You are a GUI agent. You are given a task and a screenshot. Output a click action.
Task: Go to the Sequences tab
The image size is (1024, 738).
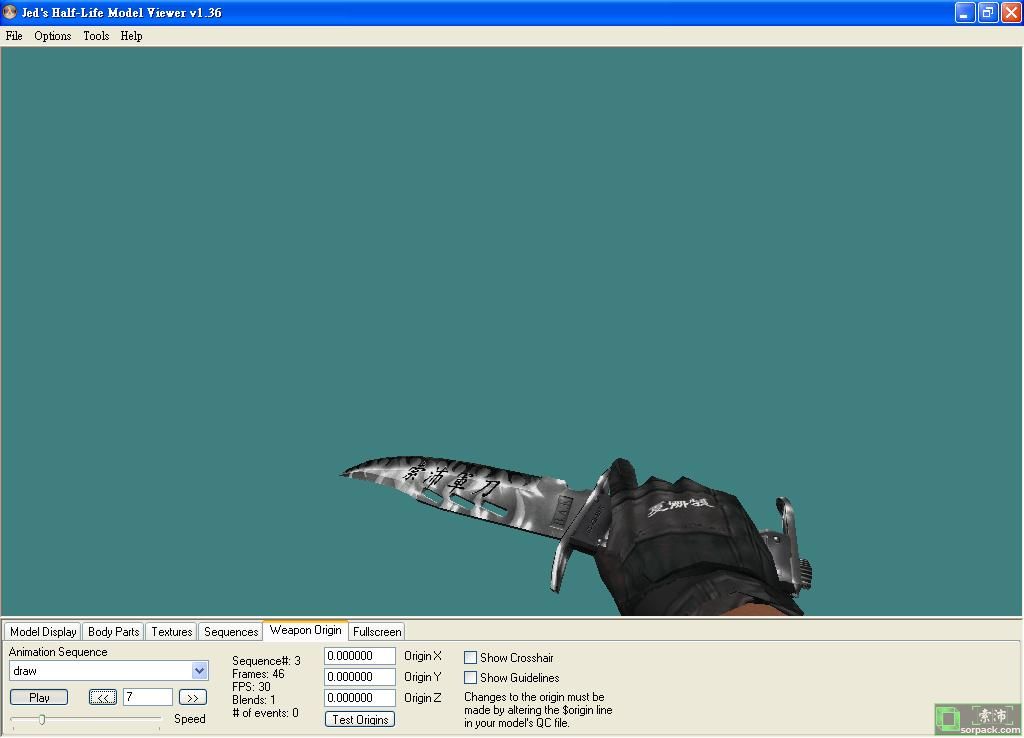coord(231,632)
